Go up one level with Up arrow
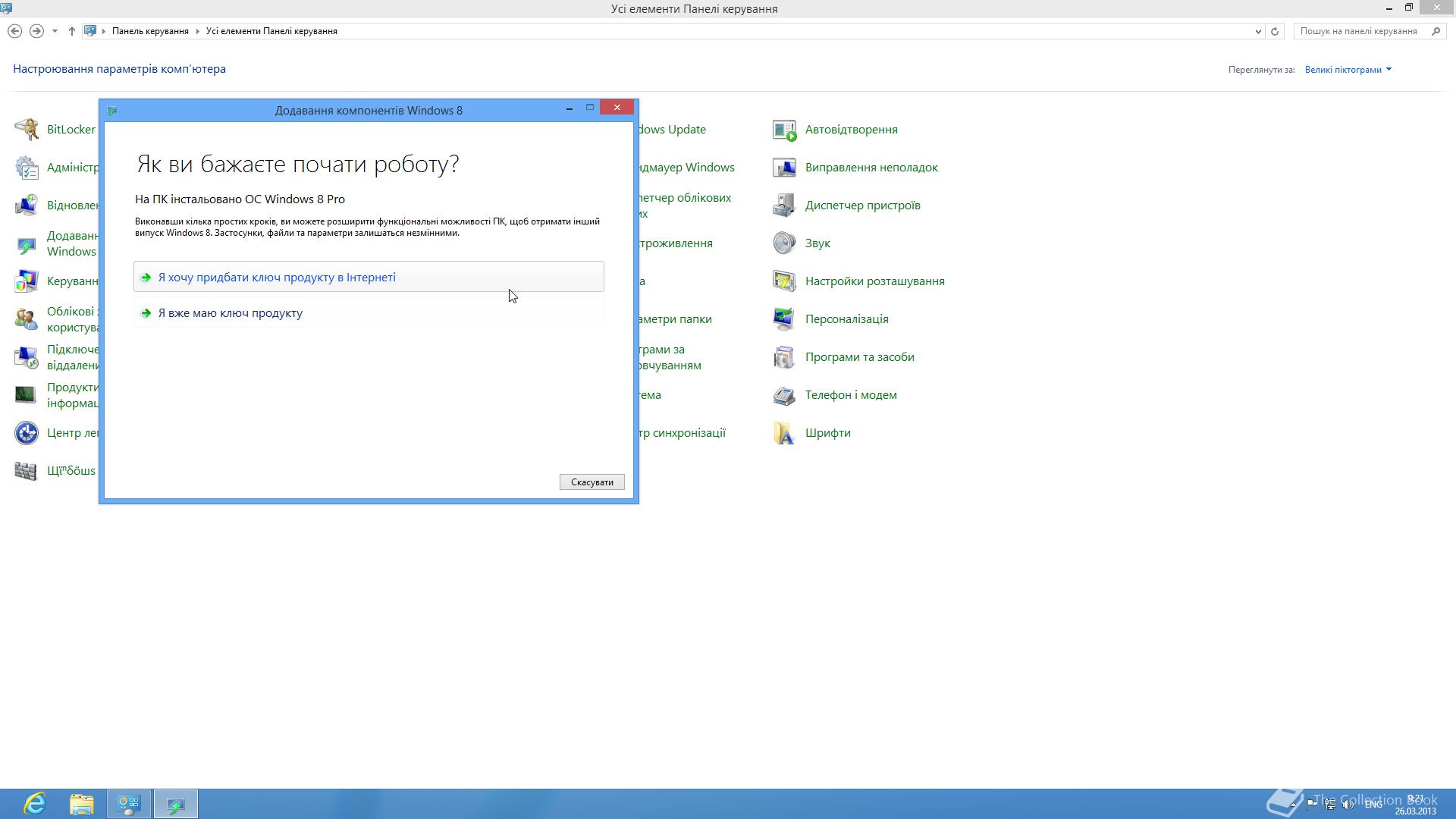 pos(71,31)
